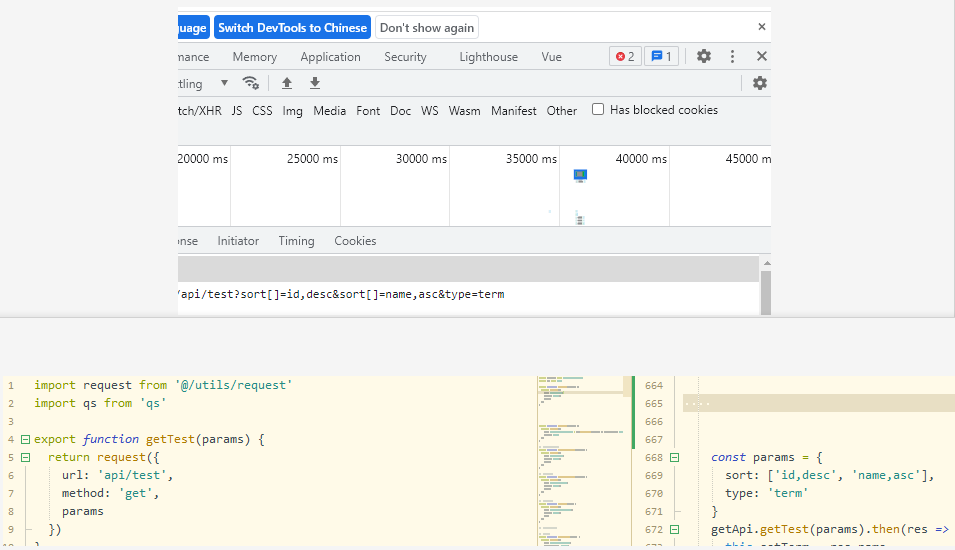Click the request URL api/test text

pyautogui.click(x=342, y=294)
